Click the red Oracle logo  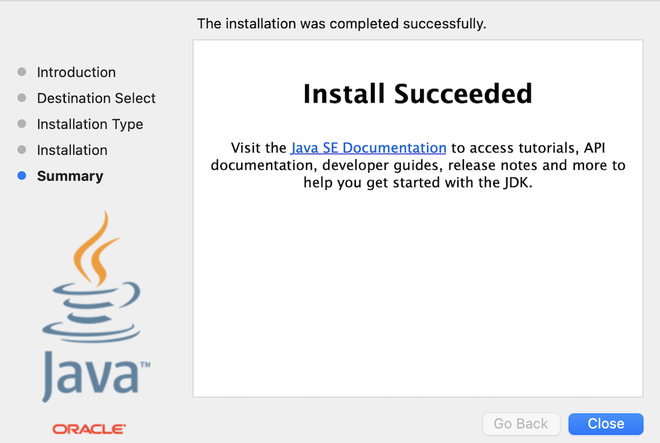point(89,429)
